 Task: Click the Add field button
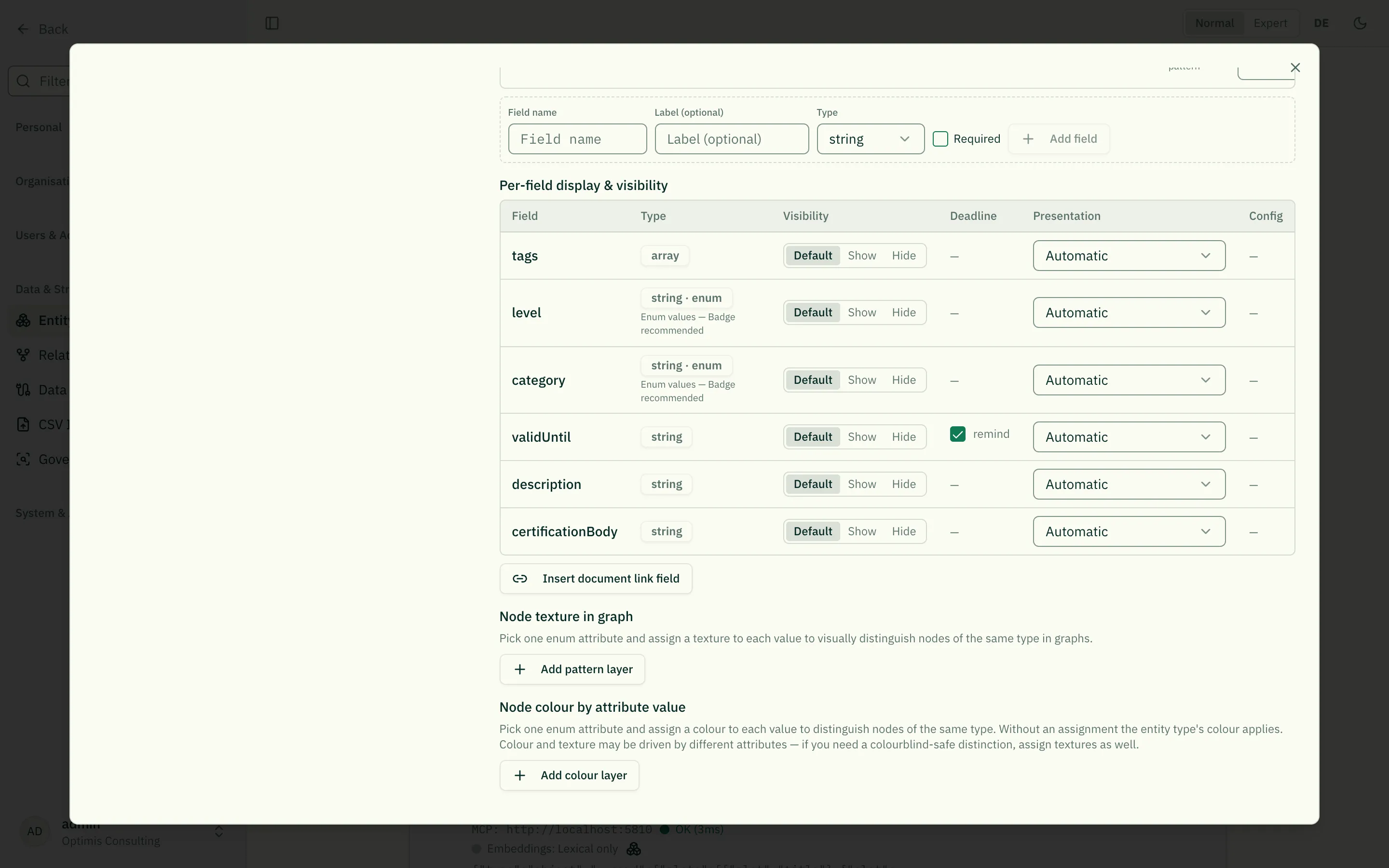pyautogui.click(x=1059, y=139)
